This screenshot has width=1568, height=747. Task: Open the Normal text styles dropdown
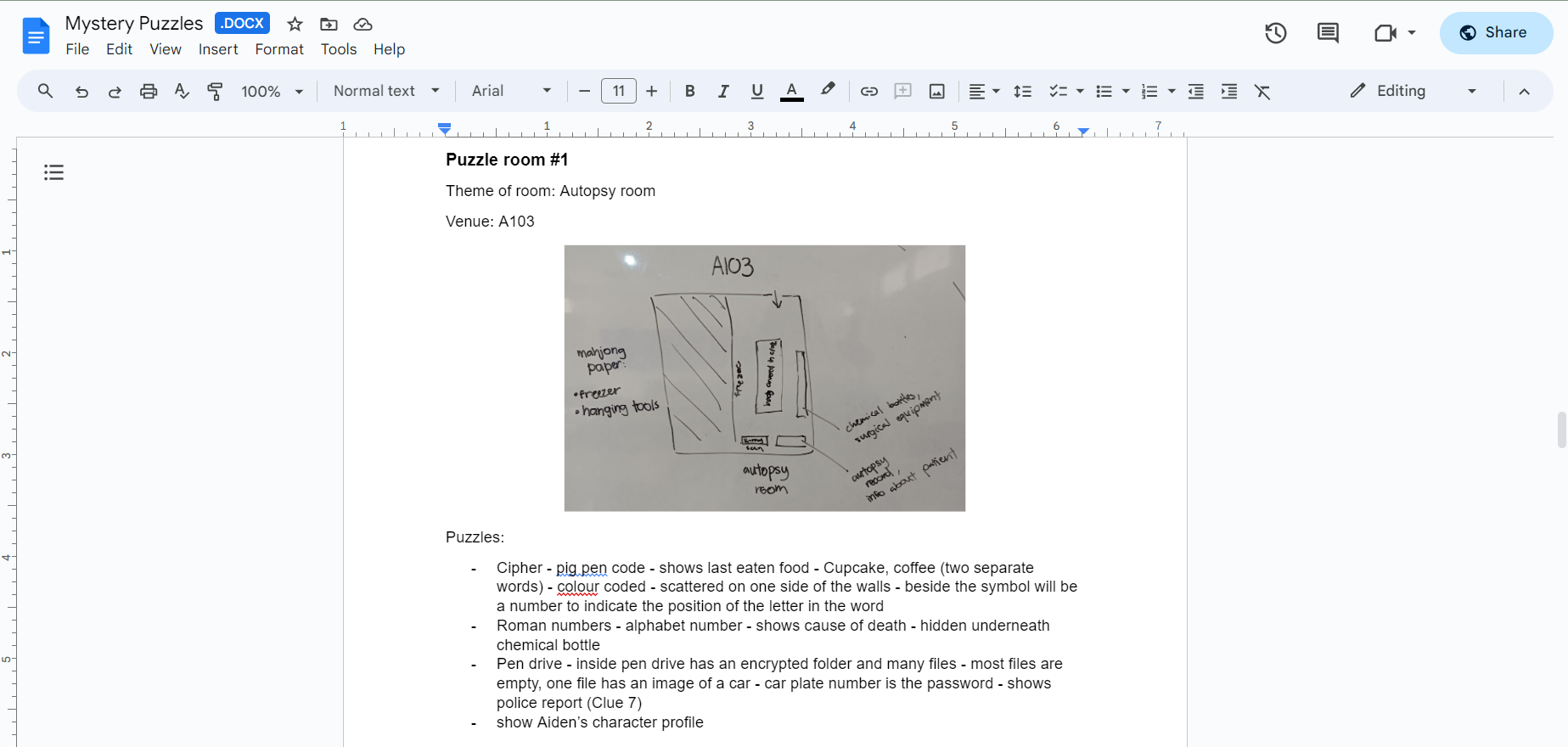pyautogui.click(x=386, y=91)
